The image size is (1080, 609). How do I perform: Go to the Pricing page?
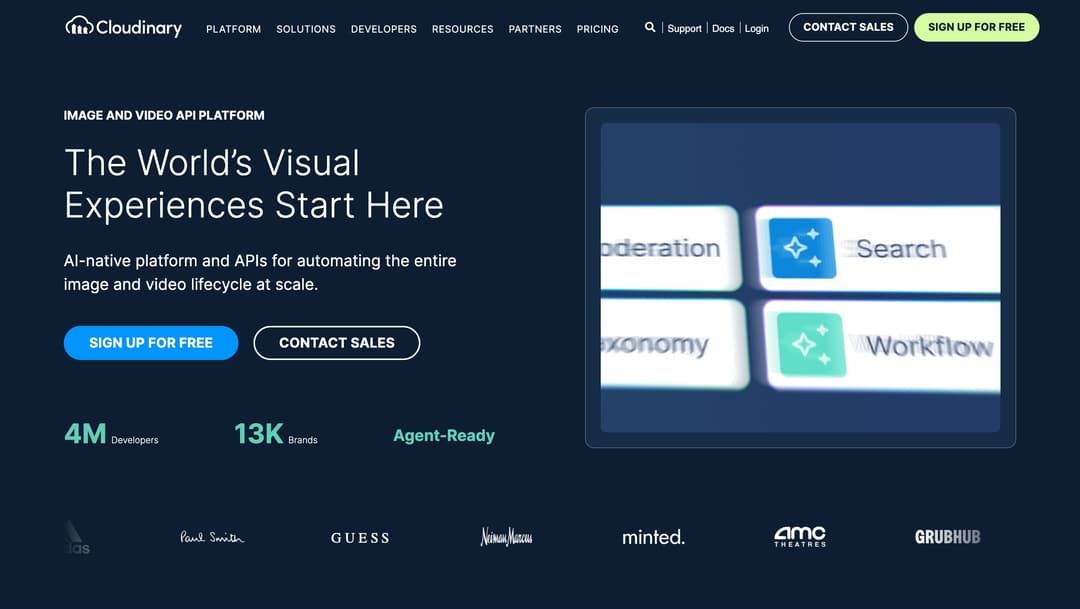(x=597, y=29)
